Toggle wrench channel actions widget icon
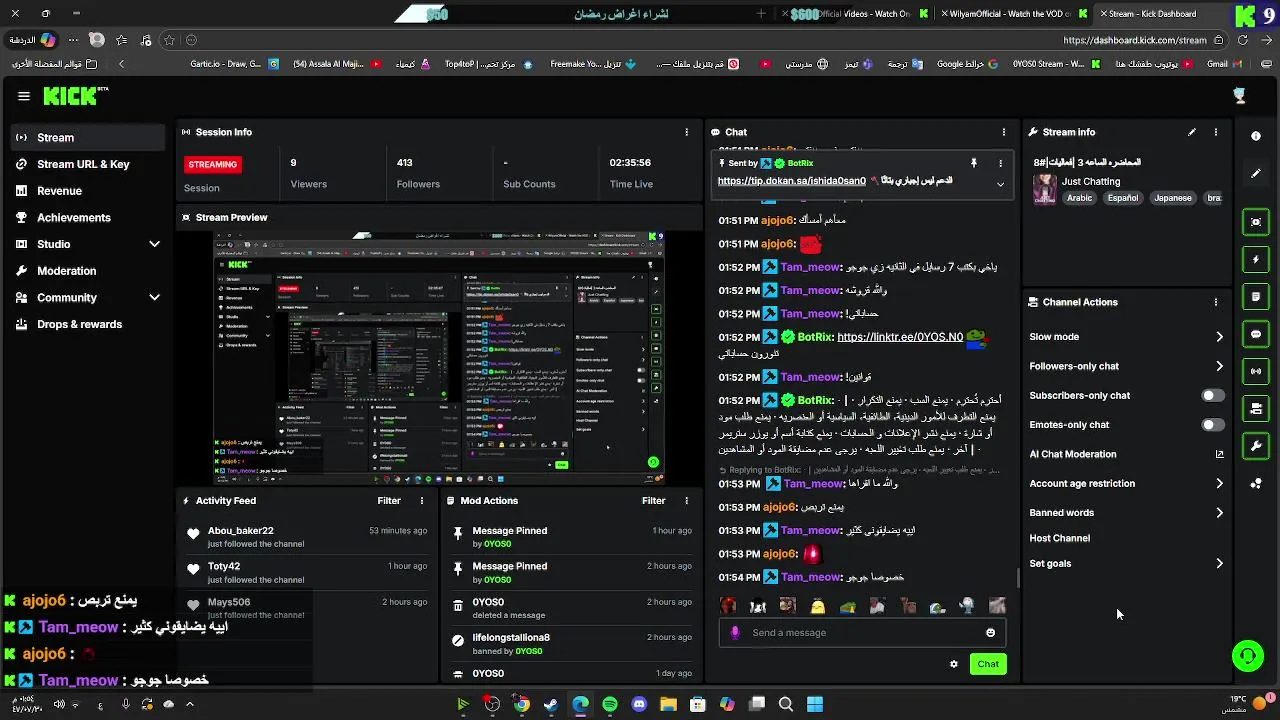 click(1256, 446)
